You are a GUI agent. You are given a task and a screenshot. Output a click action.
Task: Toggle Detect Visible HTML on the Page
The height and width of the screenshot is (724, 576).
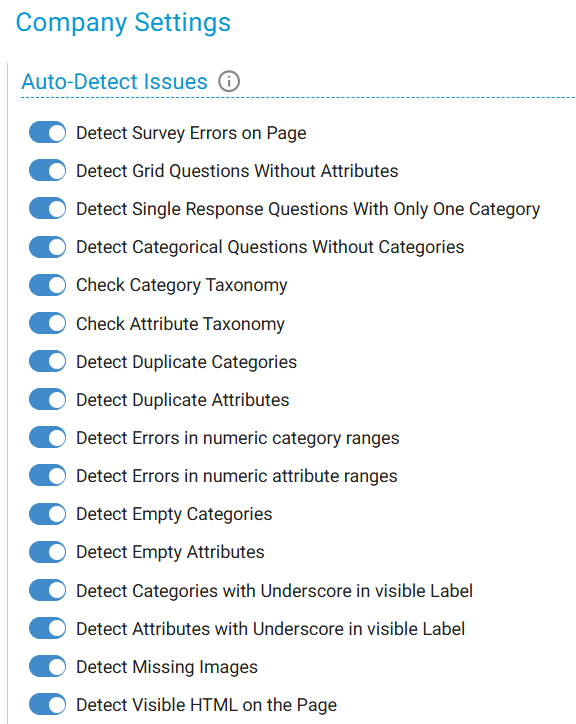pos(48,705)
